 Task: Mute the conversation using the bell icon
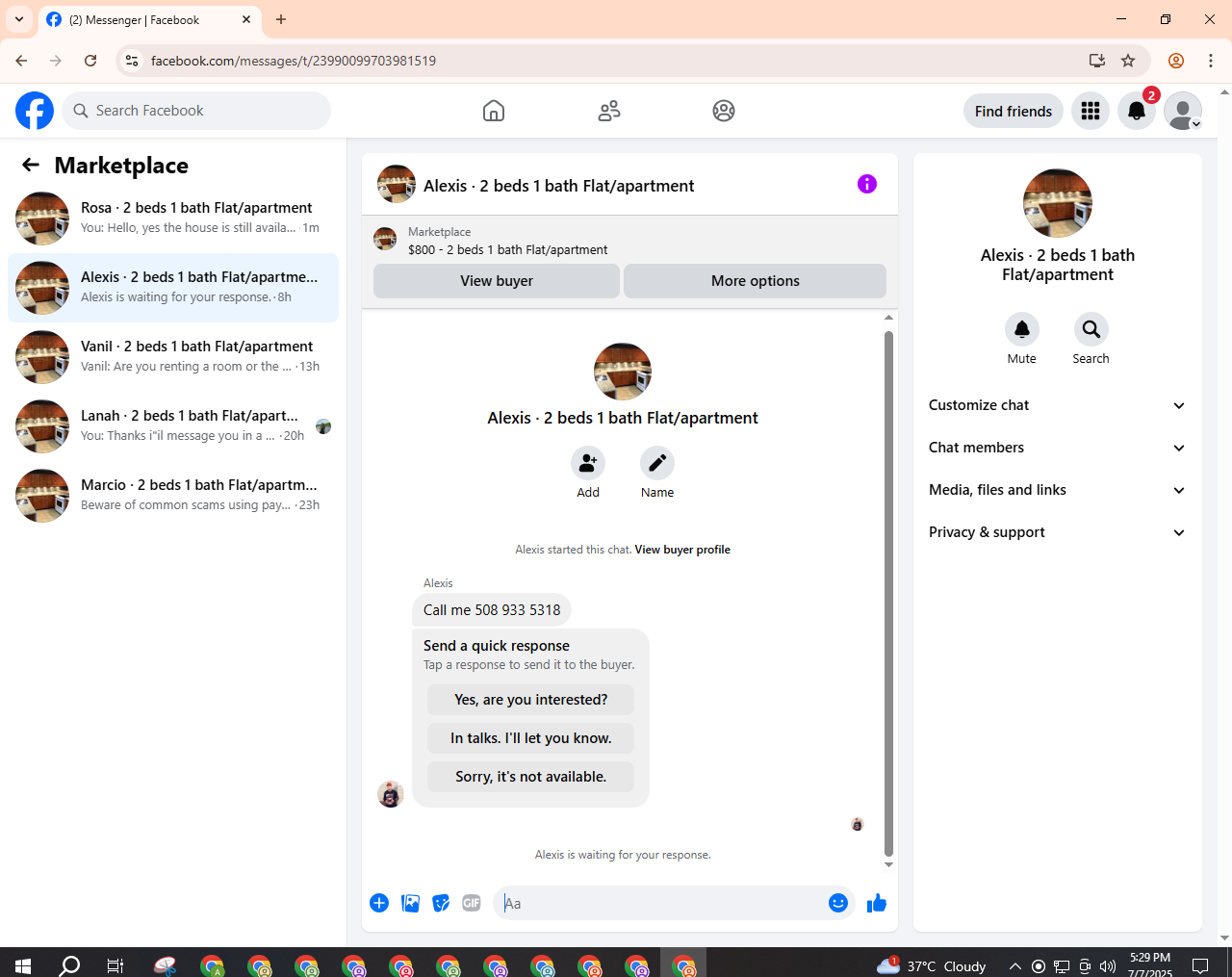(x=1022, y=329)
